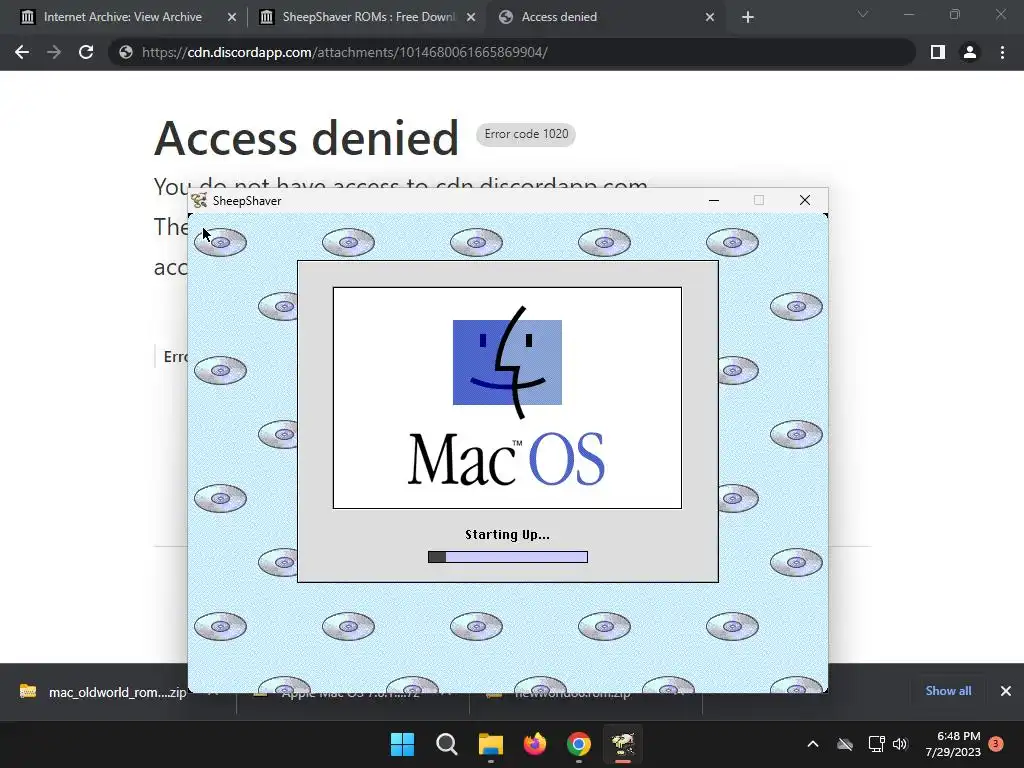Image resolution: width=1024 pixels, height=768 pixels.
Task: Open Chrome's three-dot menu
Action: tap(1002, 52)
